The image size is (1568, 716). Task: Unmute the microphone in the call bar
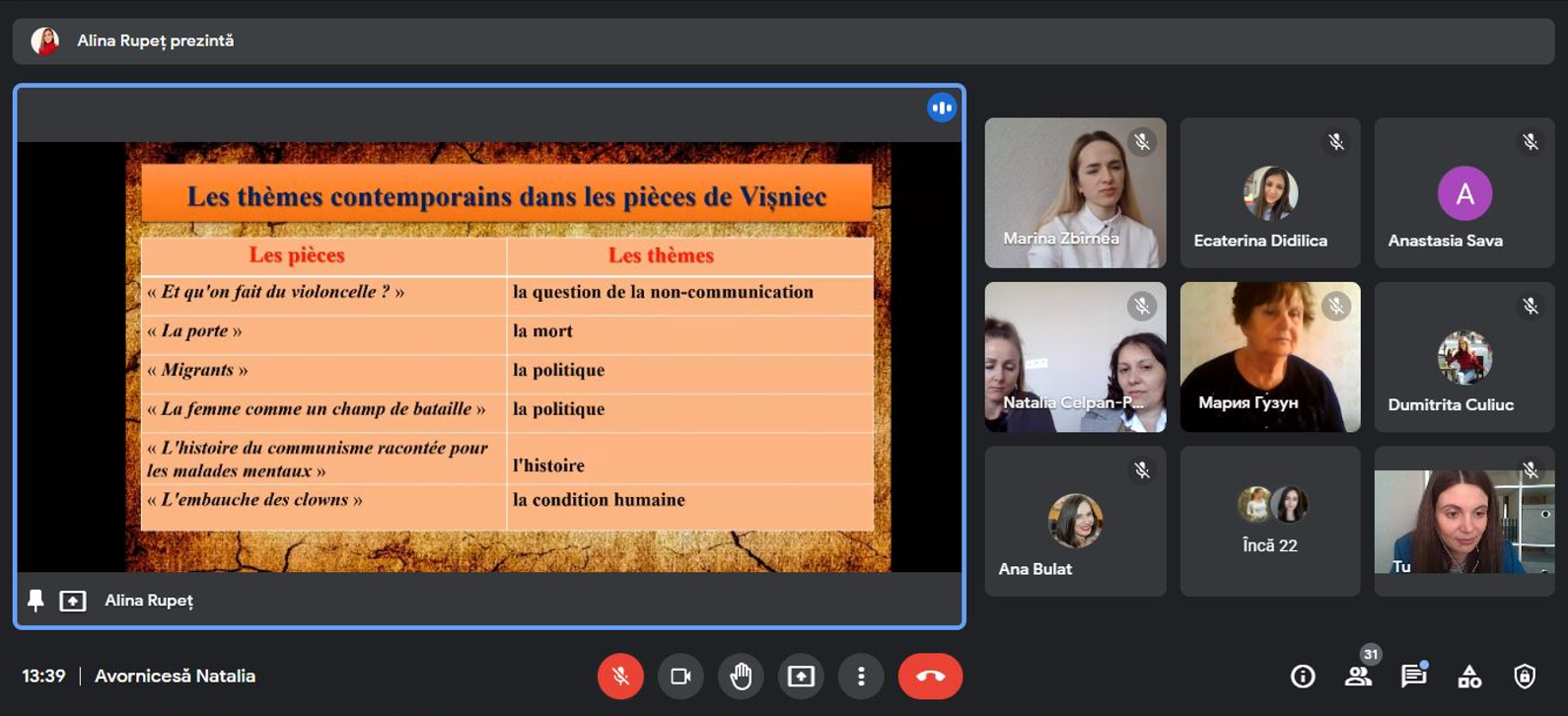(620, 677)
